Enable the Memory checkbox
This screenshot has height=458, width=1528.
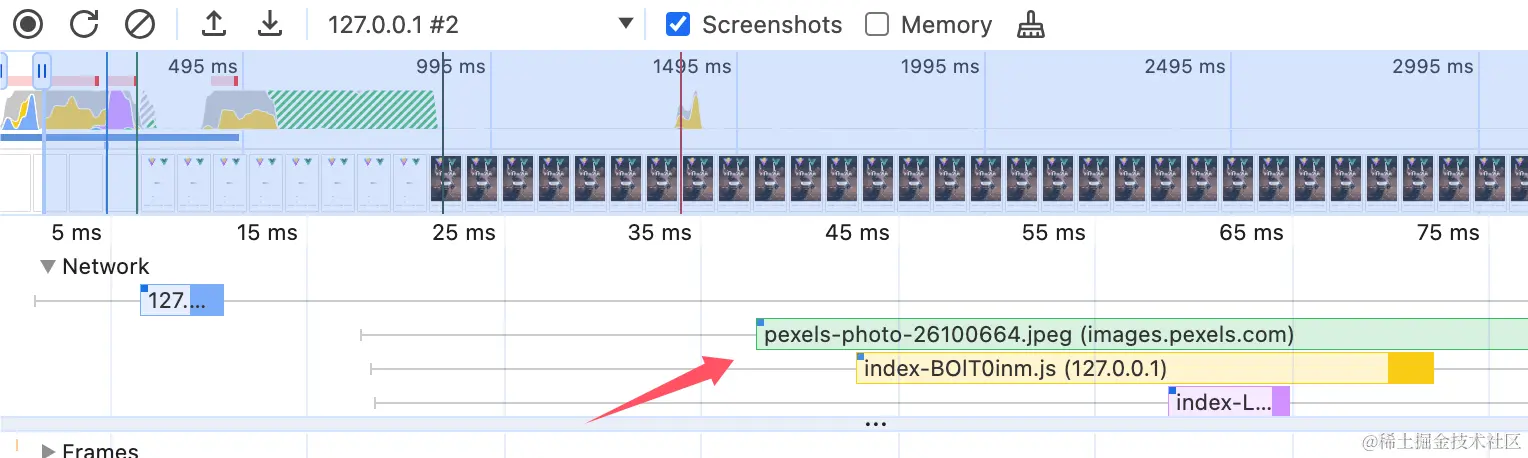pos(877,24)
